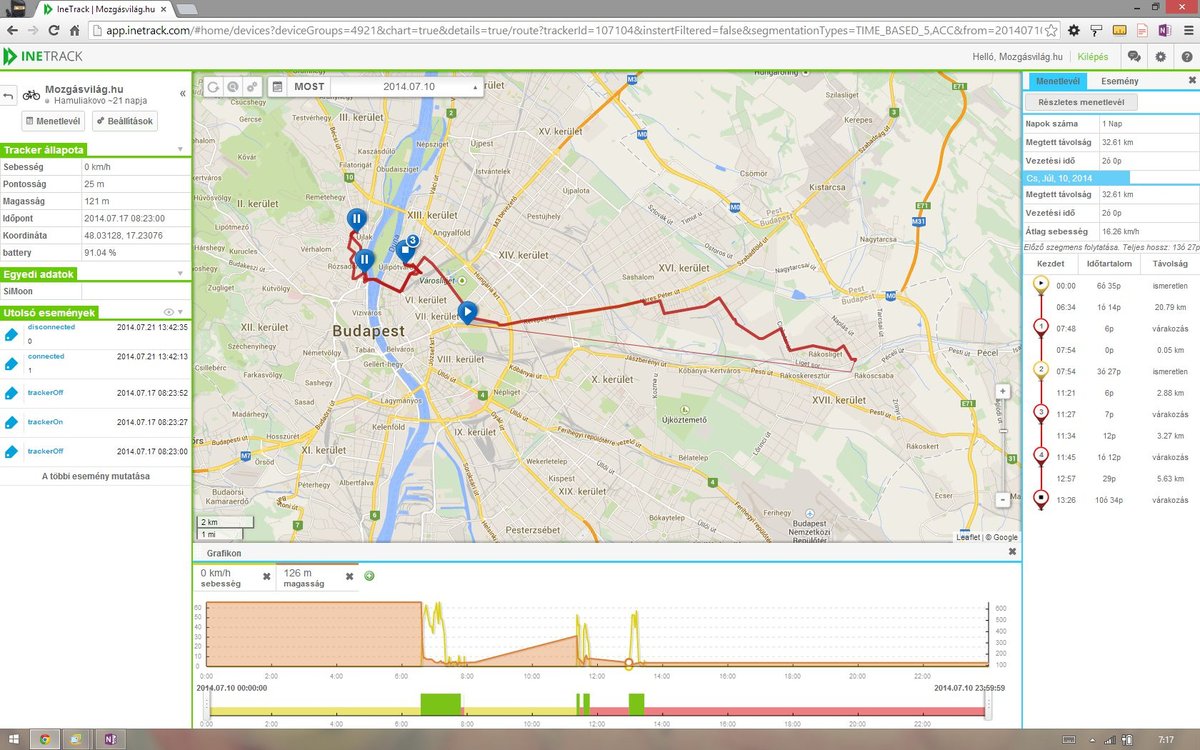Click the browser home button
The height and width of the screenshot is (750, 1200).
[74, 30]
